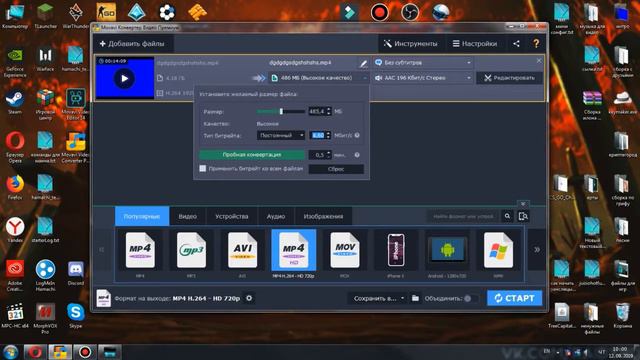Open the Инструменты tools menu
640x360 pixels.
(x=410, y=44)
